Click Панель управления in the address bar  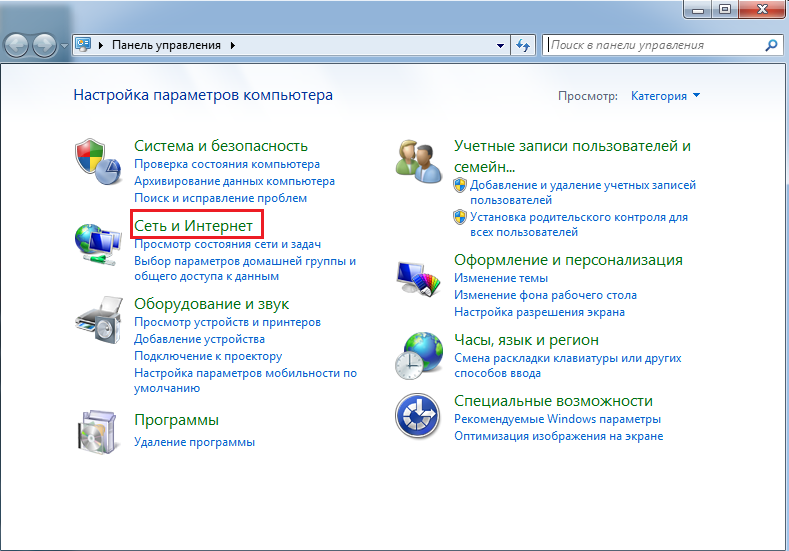coord(166,45)
